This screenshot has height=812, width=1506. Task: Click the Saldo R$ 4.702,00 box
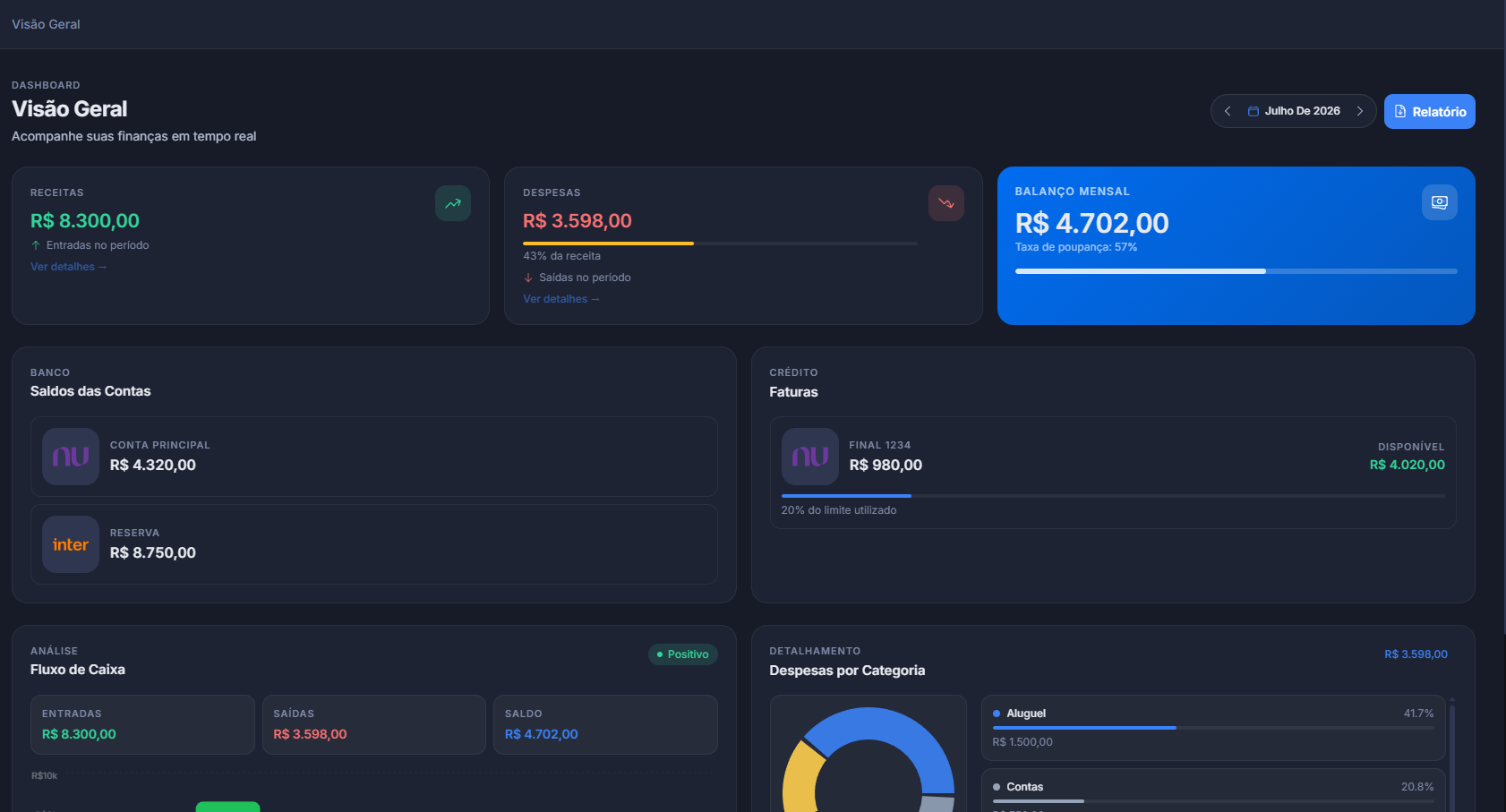[605, 725]
